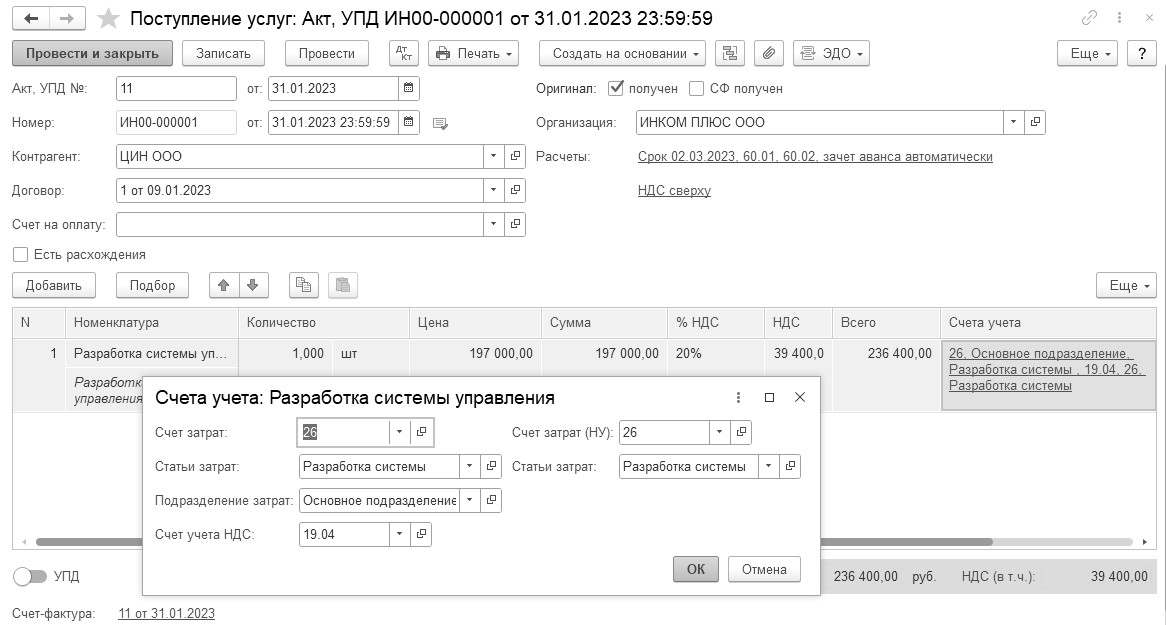Expand Счет затрат (НУ) dropdown
1166x625 pixels.
720,432
